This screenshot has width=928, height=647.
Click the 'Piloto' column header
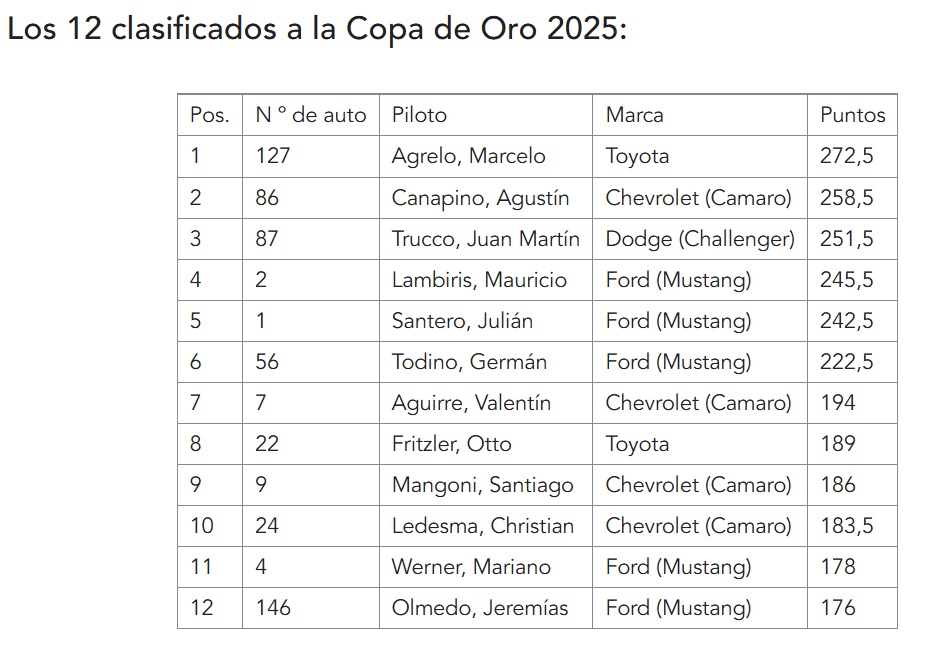(x=486, y=115)
